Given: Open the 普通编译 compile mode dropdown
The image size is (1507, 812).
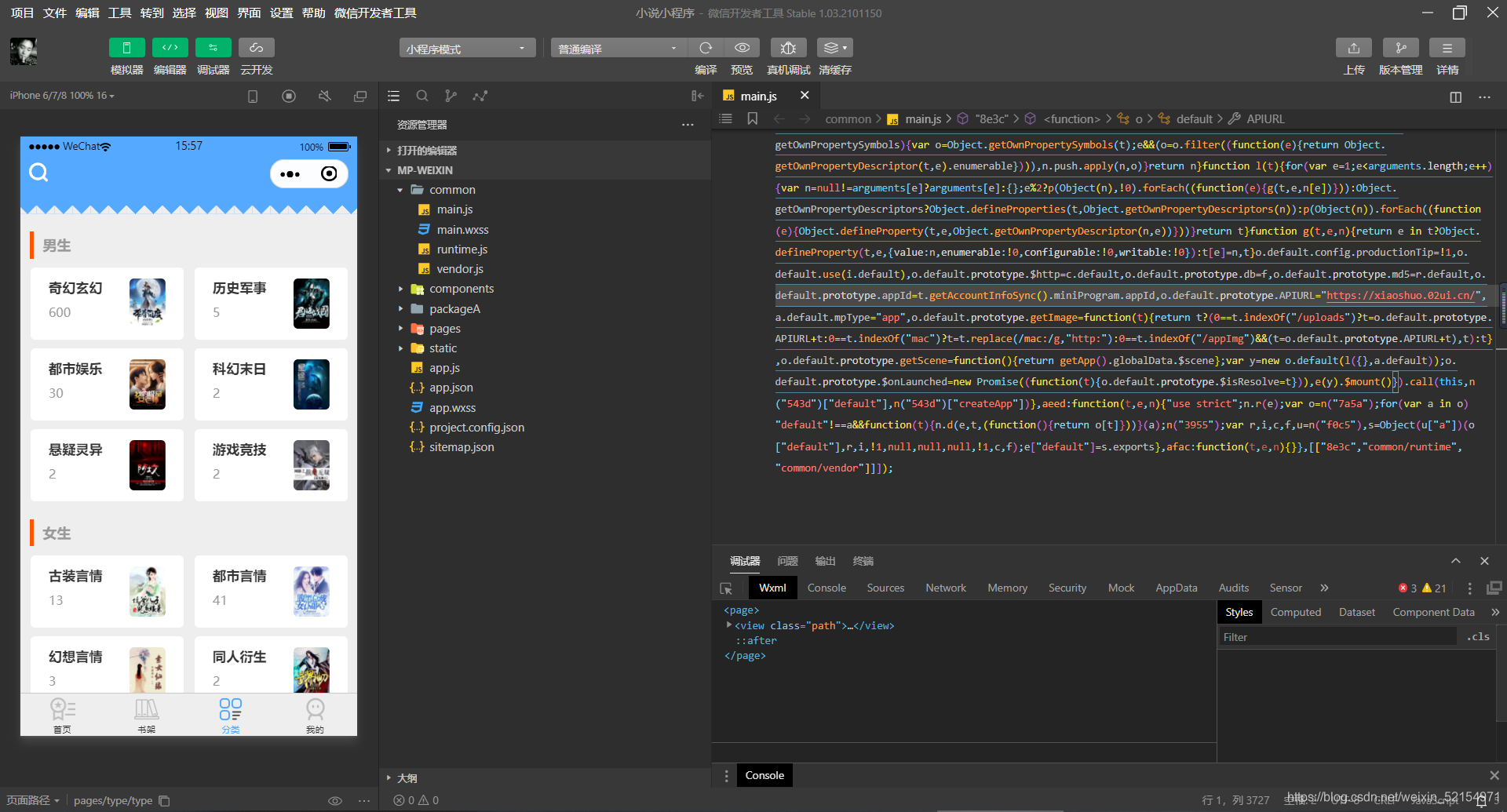Looking at the screenshot, I should coord(618,49).
